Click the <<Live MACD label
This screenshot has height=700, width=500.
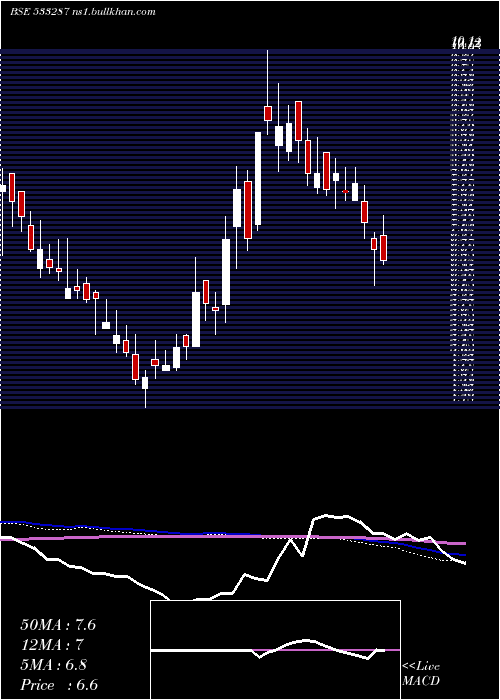pos(421,674)
